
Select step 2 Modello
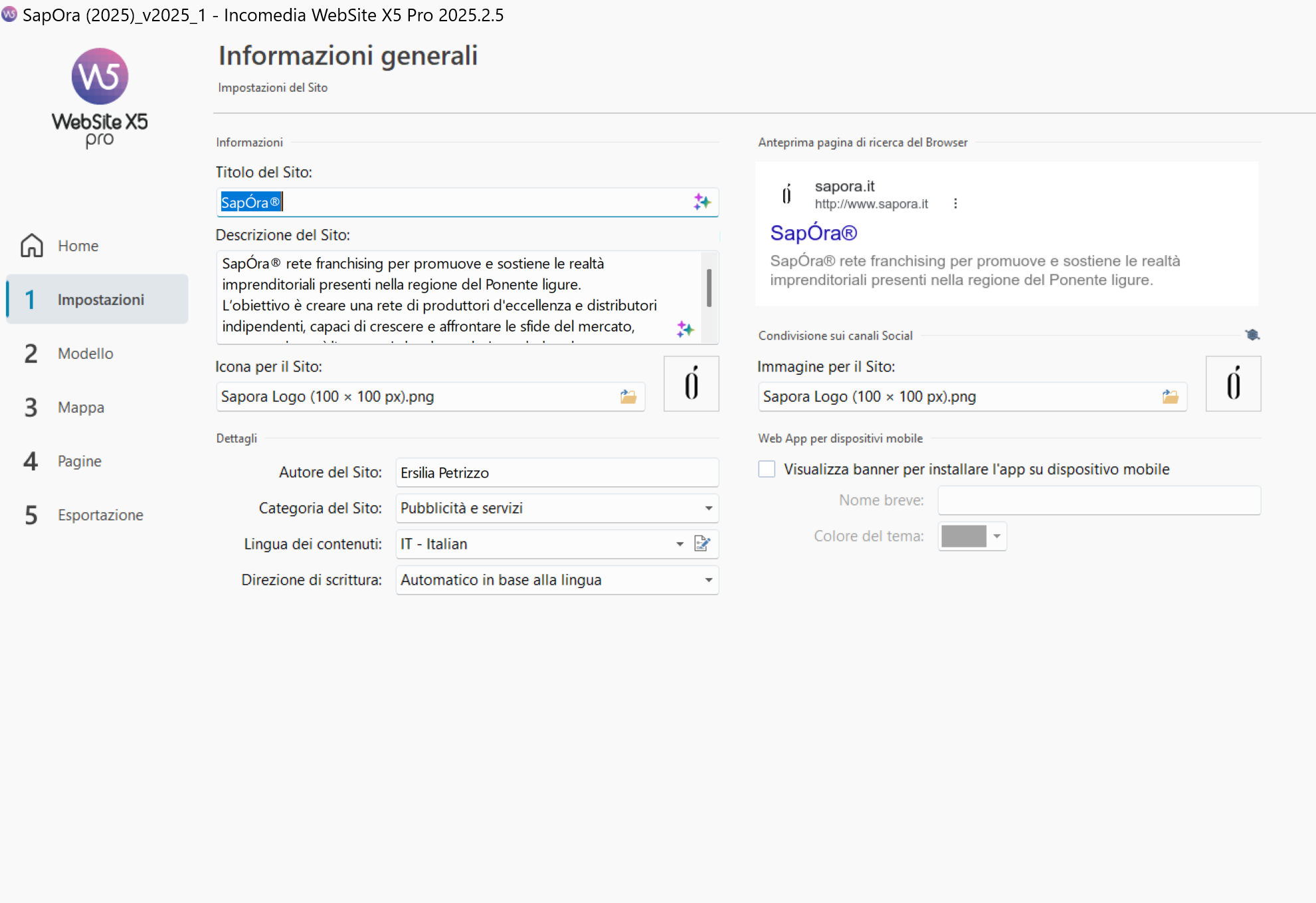click(97, 353)
